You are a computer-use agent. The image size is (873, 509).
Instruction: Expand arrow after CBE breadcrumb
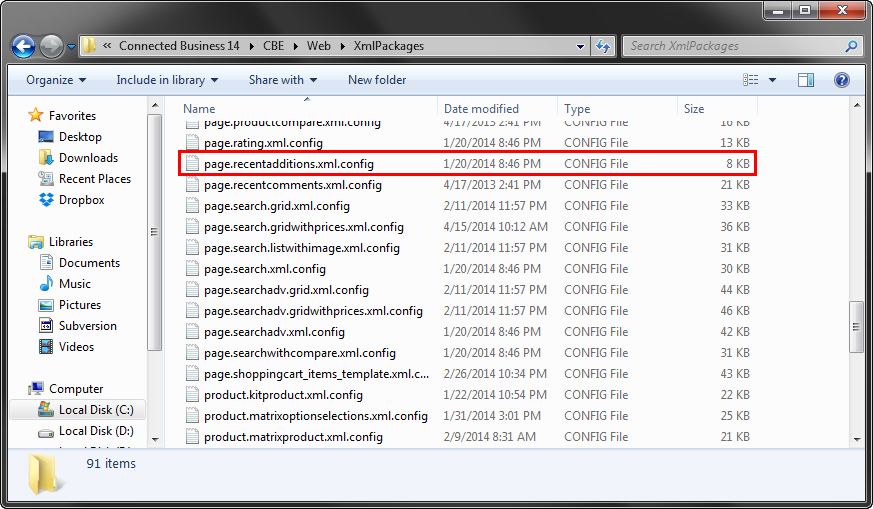click(296, 46)
